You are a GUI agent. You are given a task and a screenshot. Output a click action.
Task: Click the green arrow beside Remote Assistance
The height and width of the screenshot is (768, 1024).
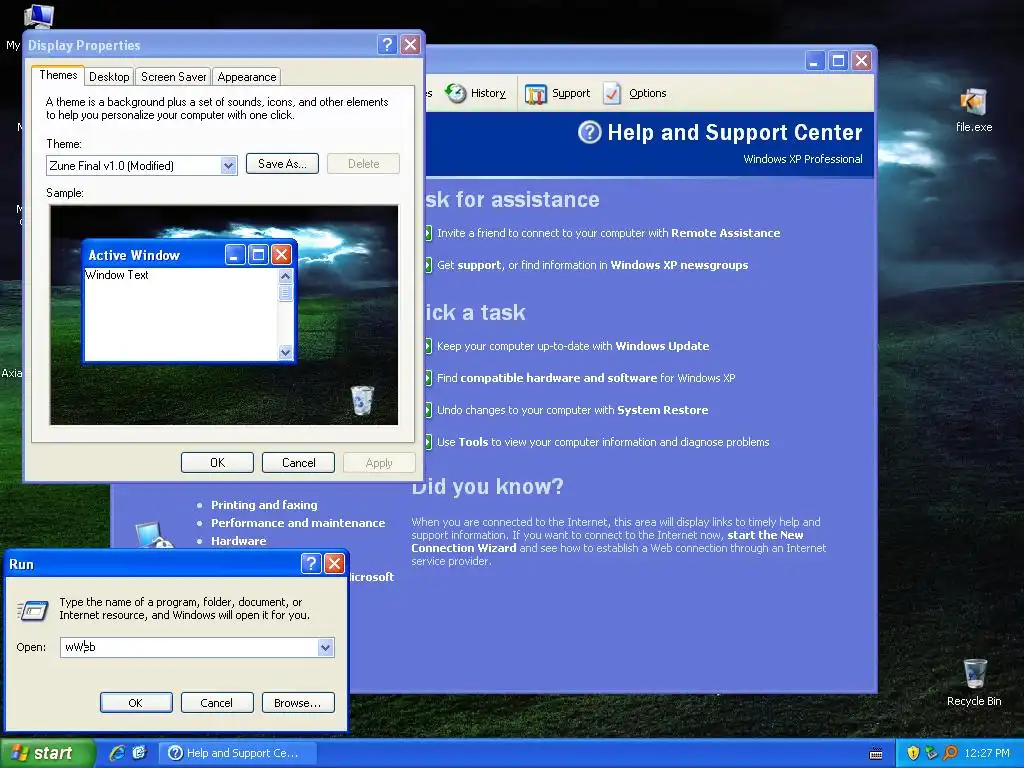point(428,233)
